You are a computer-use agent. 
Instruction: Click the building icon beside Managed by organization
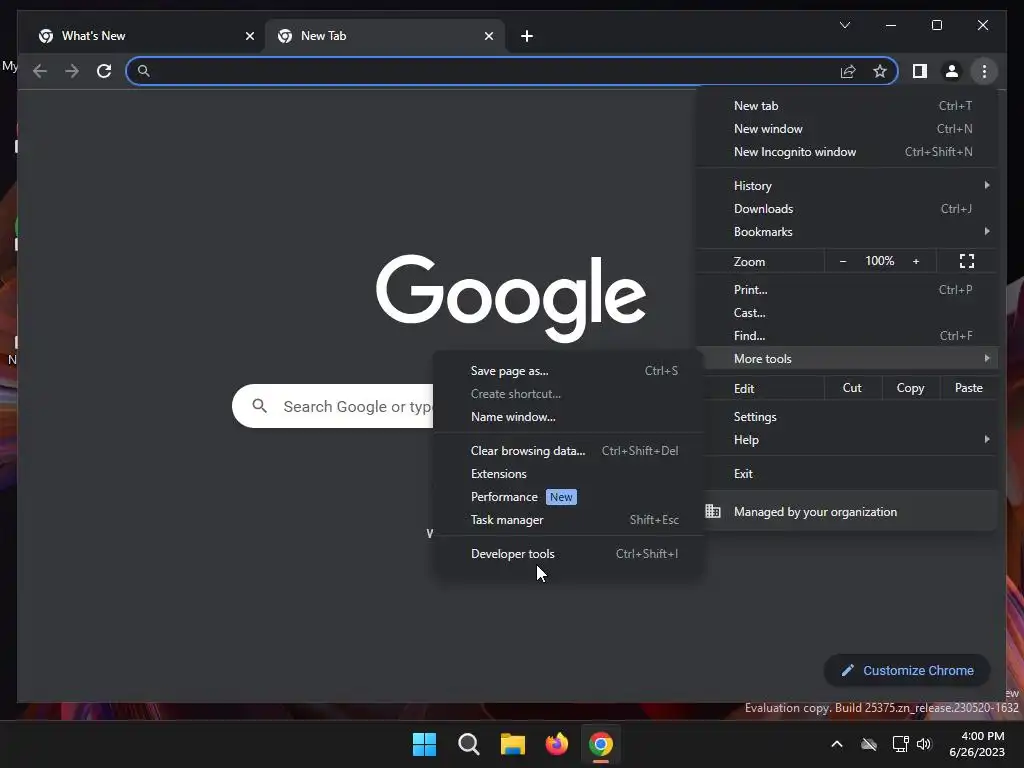[713, 511]
